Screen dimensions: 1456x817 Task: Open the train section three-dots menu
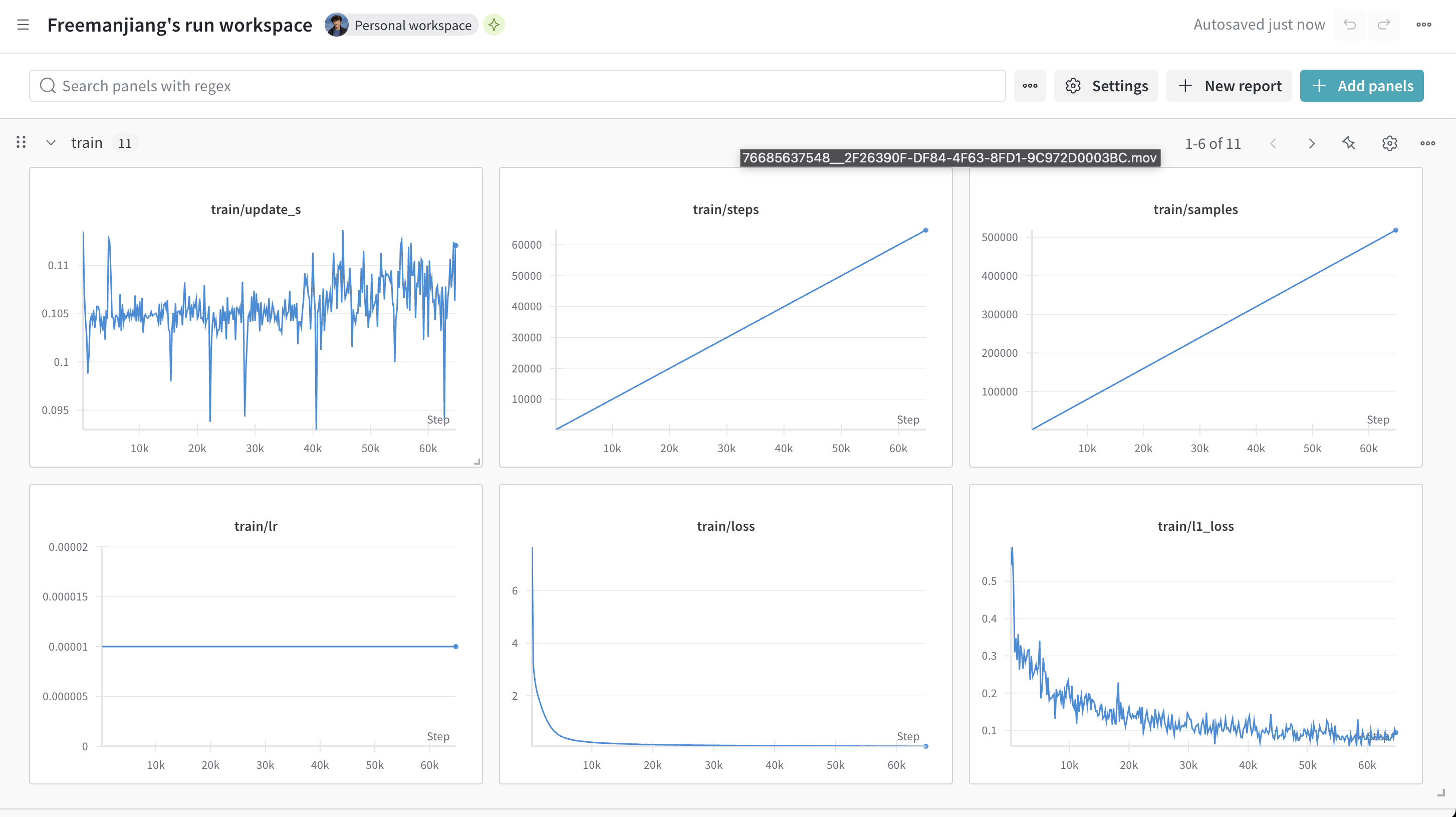tap(1428, 144)
